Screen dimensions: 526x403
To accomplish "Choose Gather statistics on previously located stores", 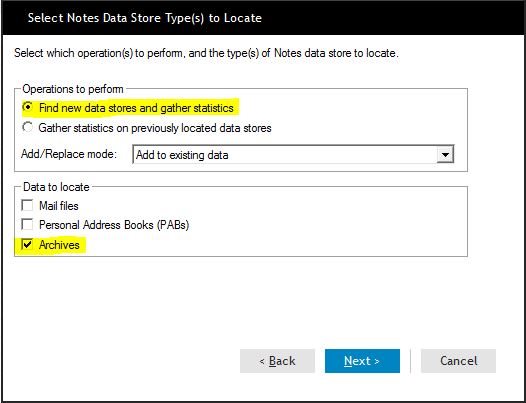I will pyautogui.click(x=28, y=127).
